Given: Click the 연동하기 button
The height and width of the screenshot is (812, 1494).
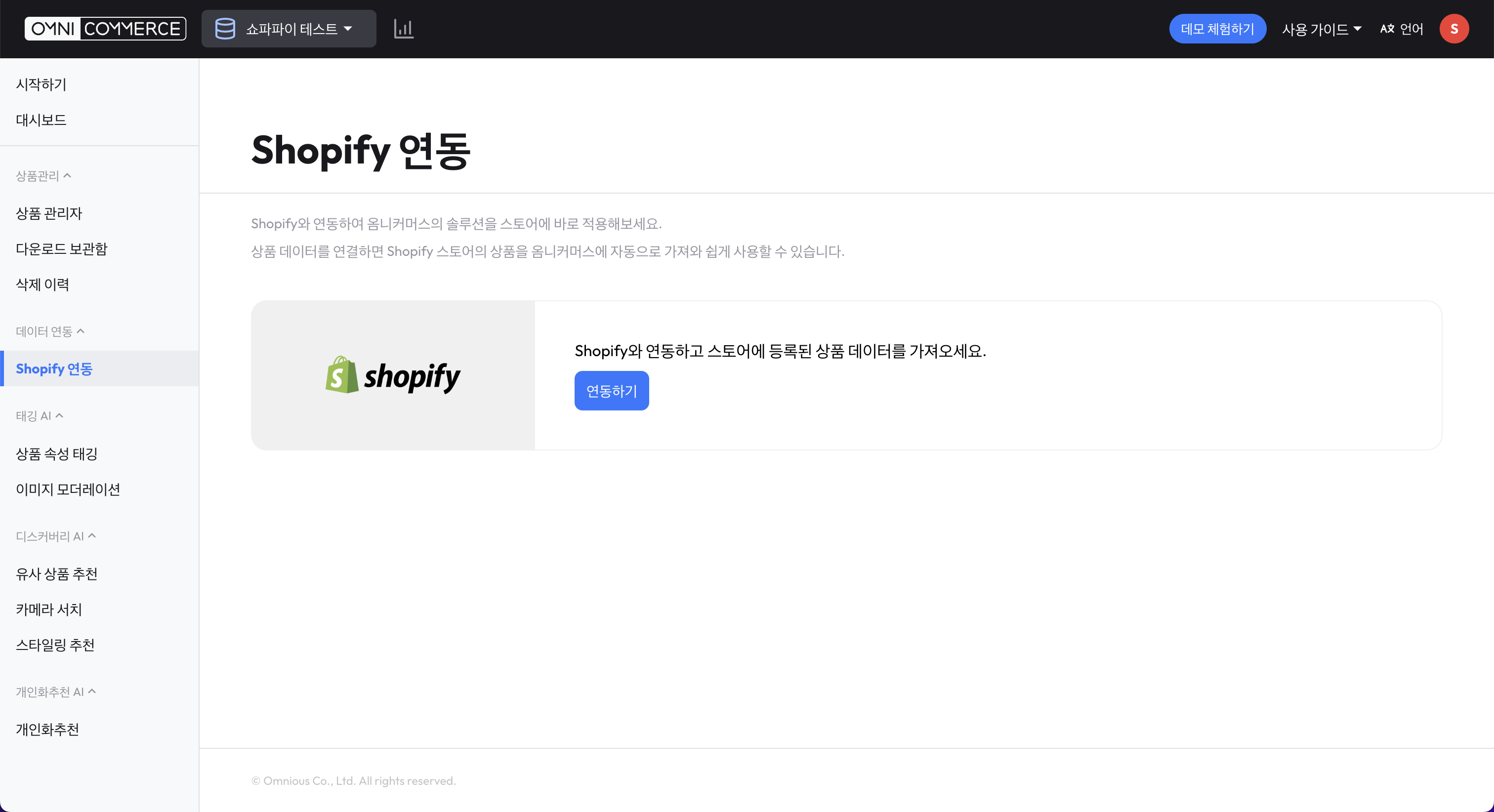Looking at the screenshot, I should [611, 391].
